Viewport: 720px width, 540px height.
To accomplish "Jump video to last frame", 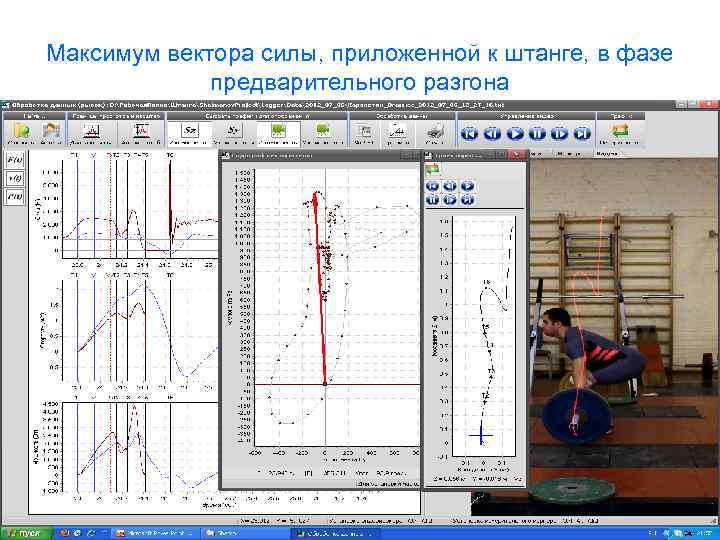I will 582,134.
